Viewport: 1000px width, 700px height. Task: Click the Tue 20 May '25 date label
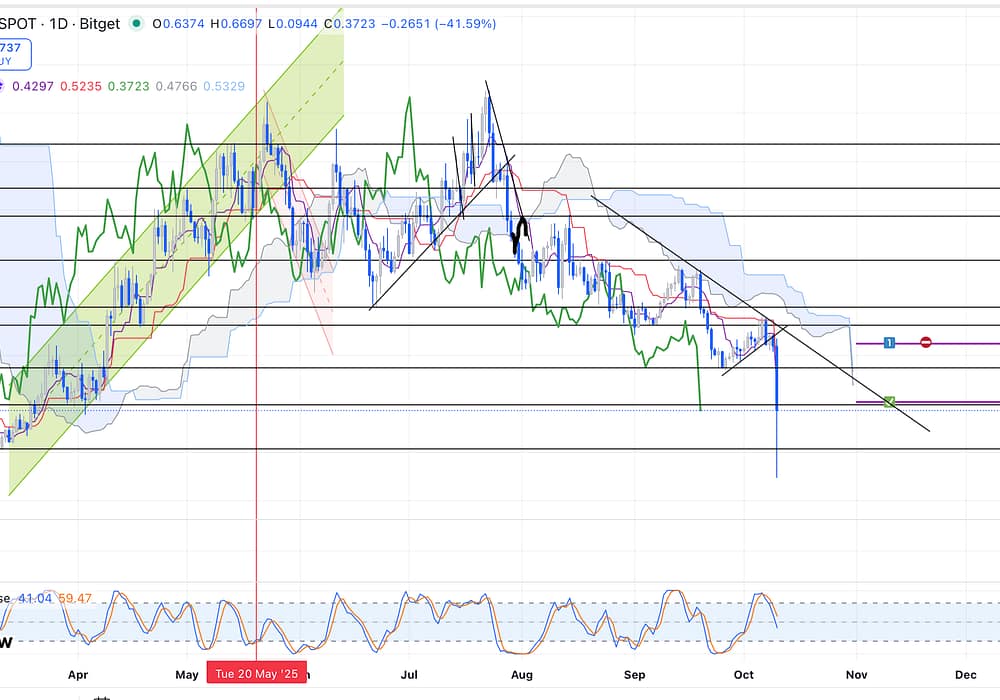click(x=257, y=674)
